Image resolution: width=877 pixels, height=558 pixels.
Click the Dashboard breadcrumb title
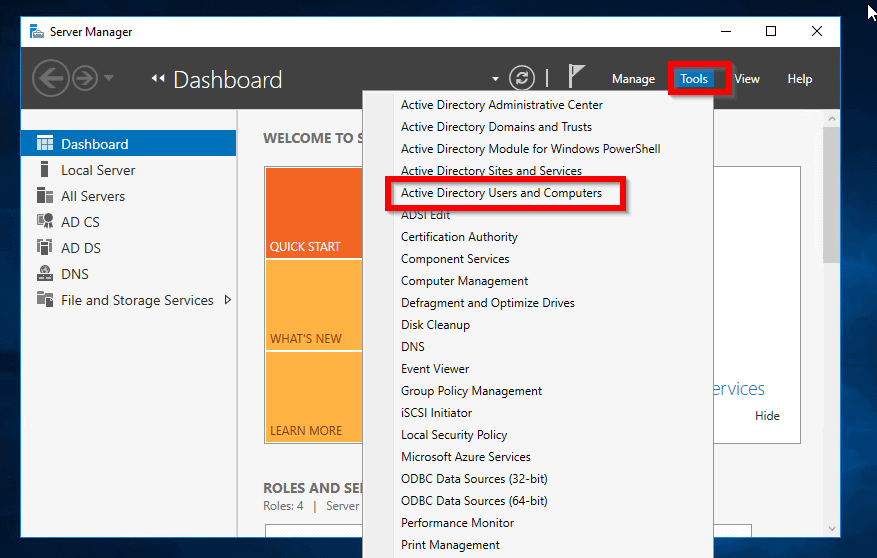(228, 79)
